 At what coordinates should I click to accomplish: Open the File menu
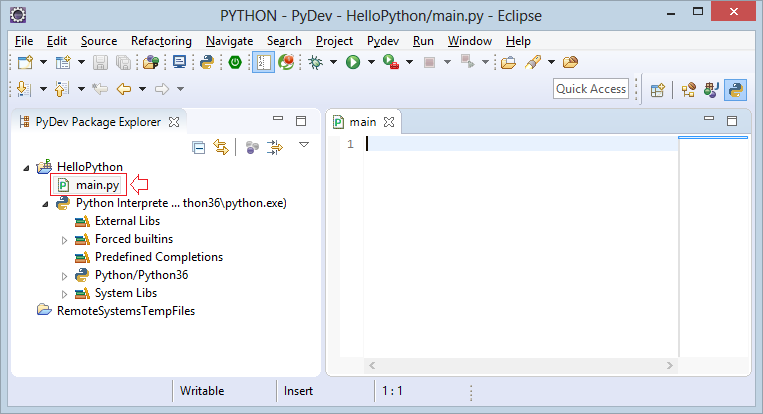click(24, 41)
